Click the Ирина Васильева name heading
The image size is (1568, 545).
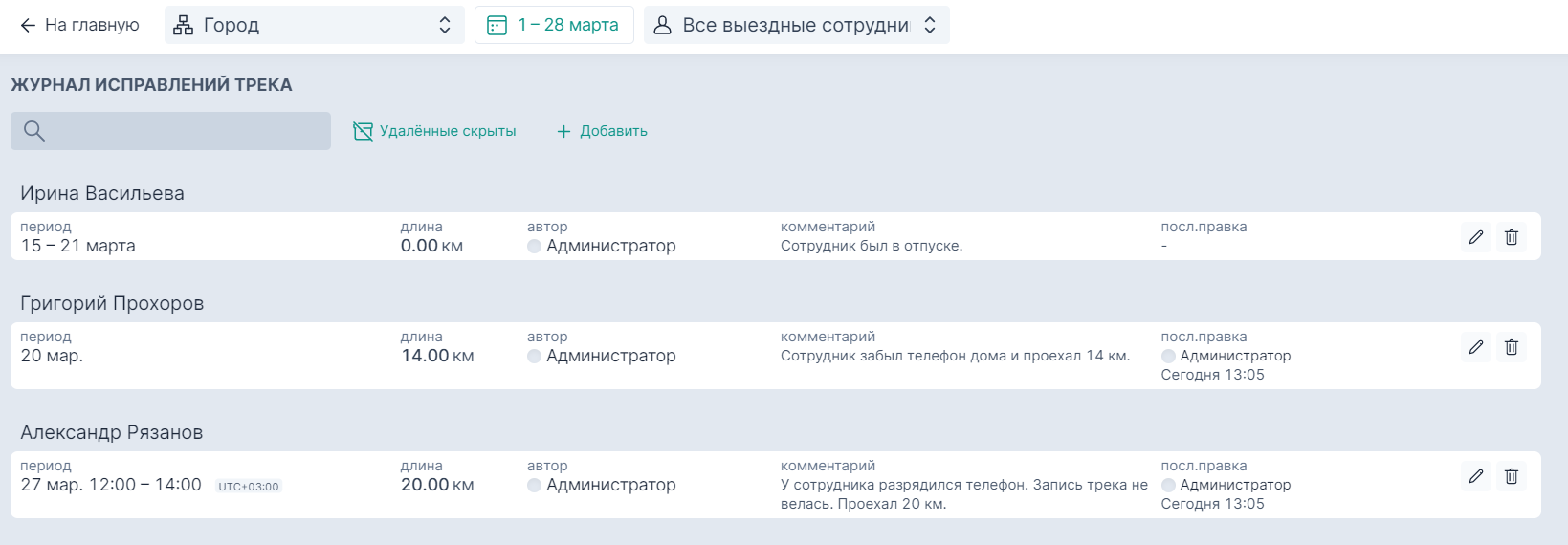[x=102, y=193]
